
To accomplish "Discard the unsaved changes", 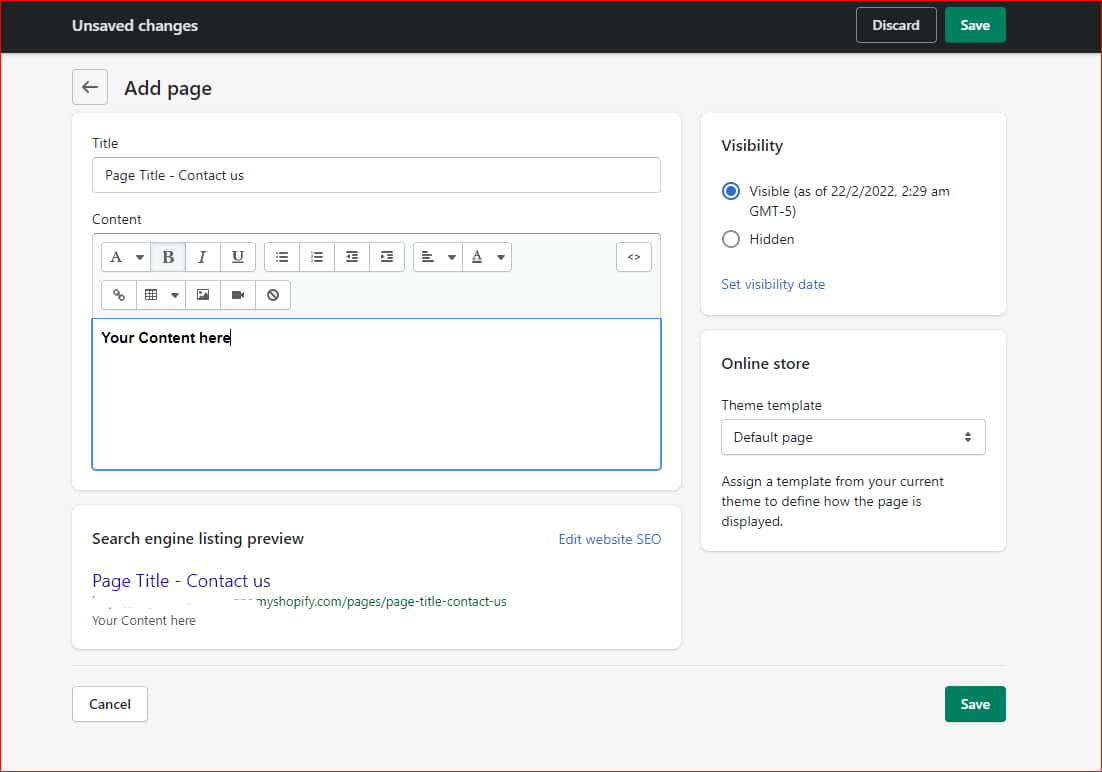I will point(896,25).
